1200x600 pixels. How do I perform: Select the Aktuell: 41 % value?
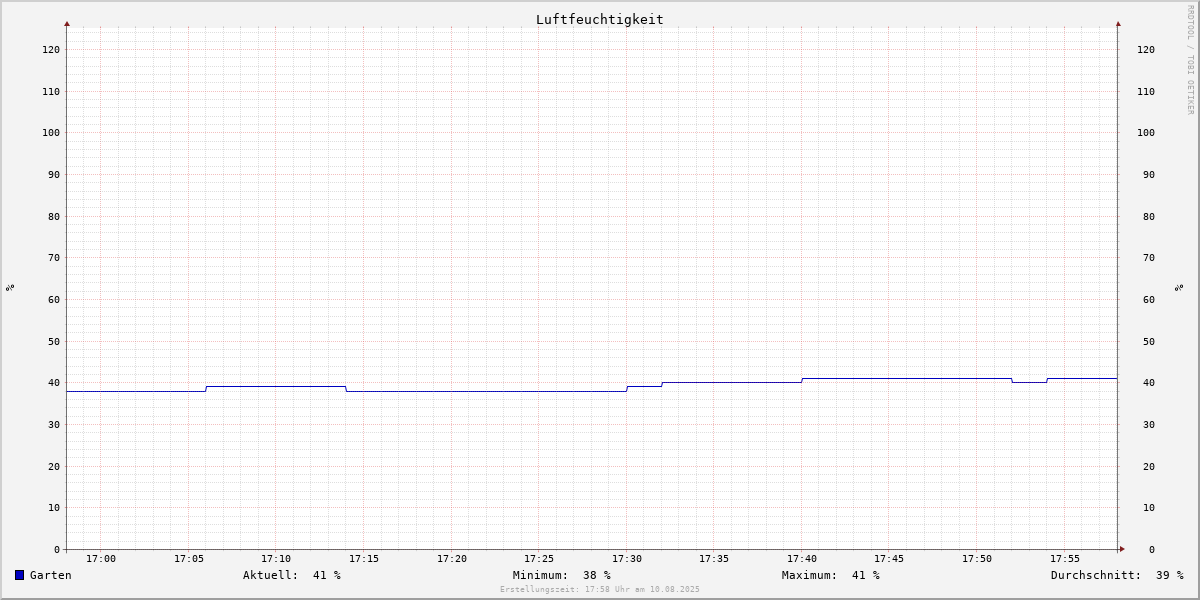[x=292, y=575]
